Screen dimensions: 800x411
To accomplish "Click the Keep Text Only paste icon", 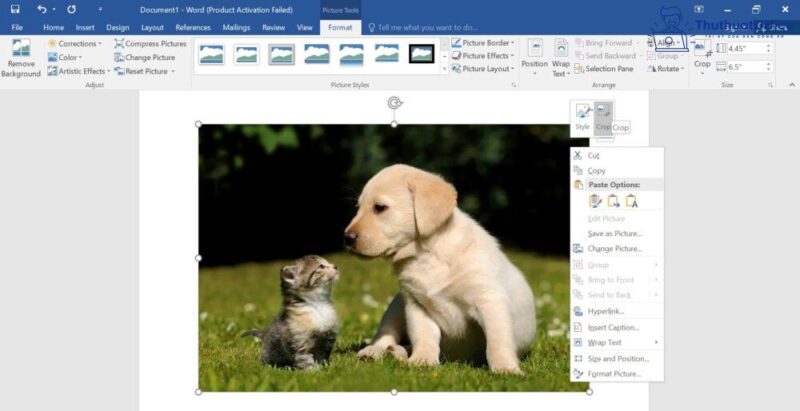I will 632,201.
